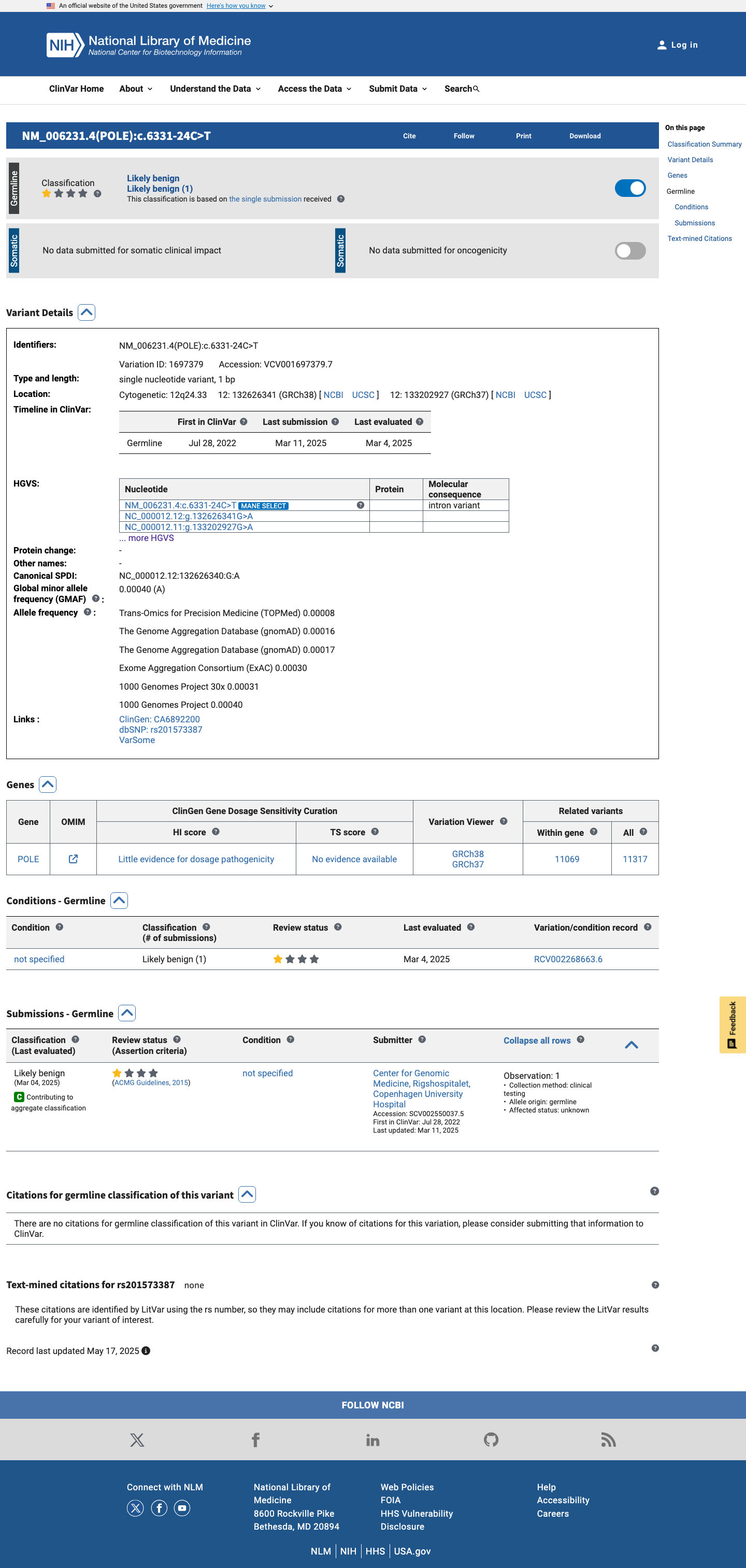746x1568 pixels.
Task: Open the X (Twitter) icon under Follow NCBI
Action: (x=137, y=1439)
